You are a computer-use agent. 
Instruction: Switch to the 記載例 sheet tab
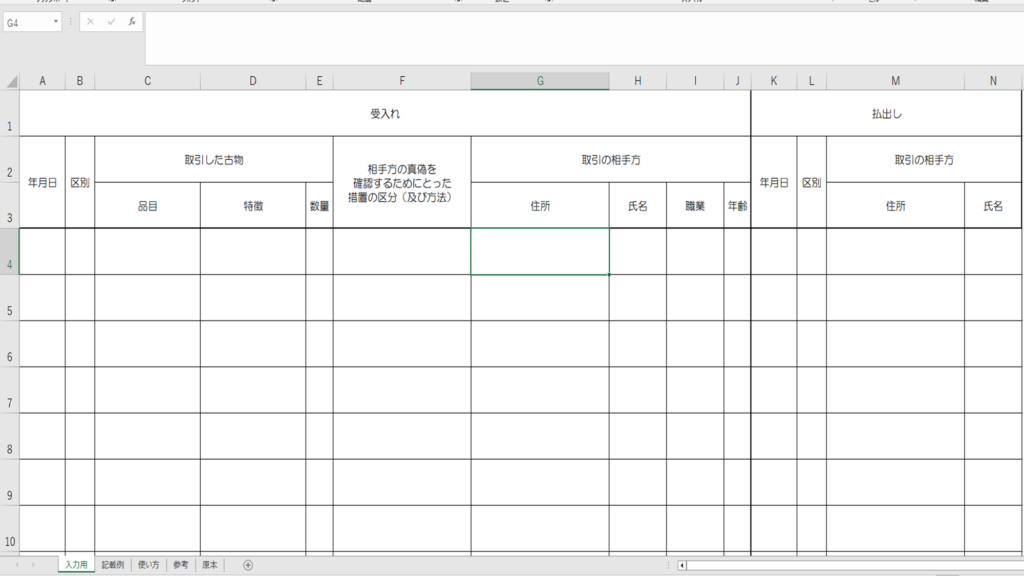click(113, 565)
